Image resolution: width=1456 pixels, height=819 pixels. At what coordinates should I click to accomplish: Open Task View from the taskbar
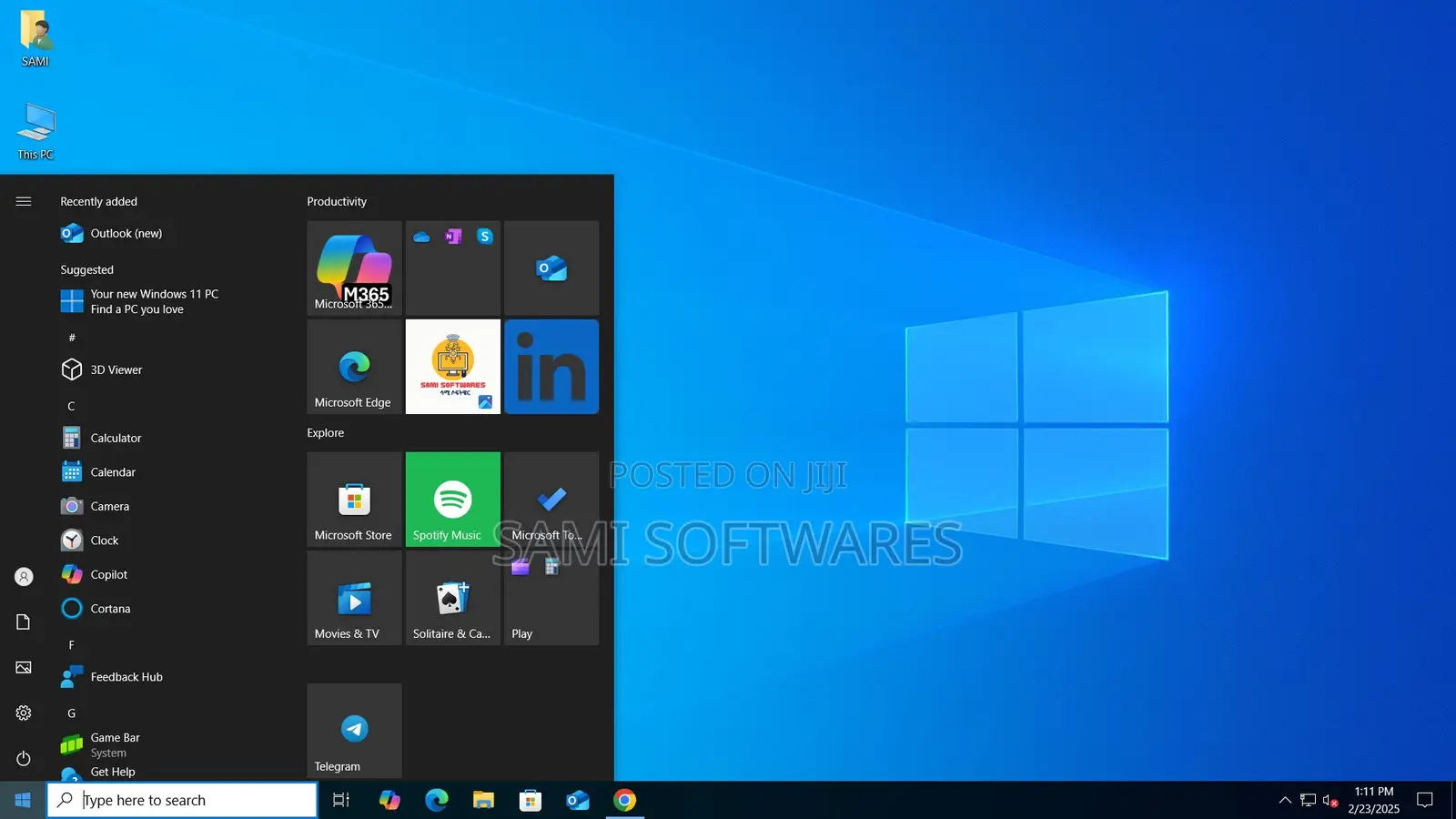point(340,799)
